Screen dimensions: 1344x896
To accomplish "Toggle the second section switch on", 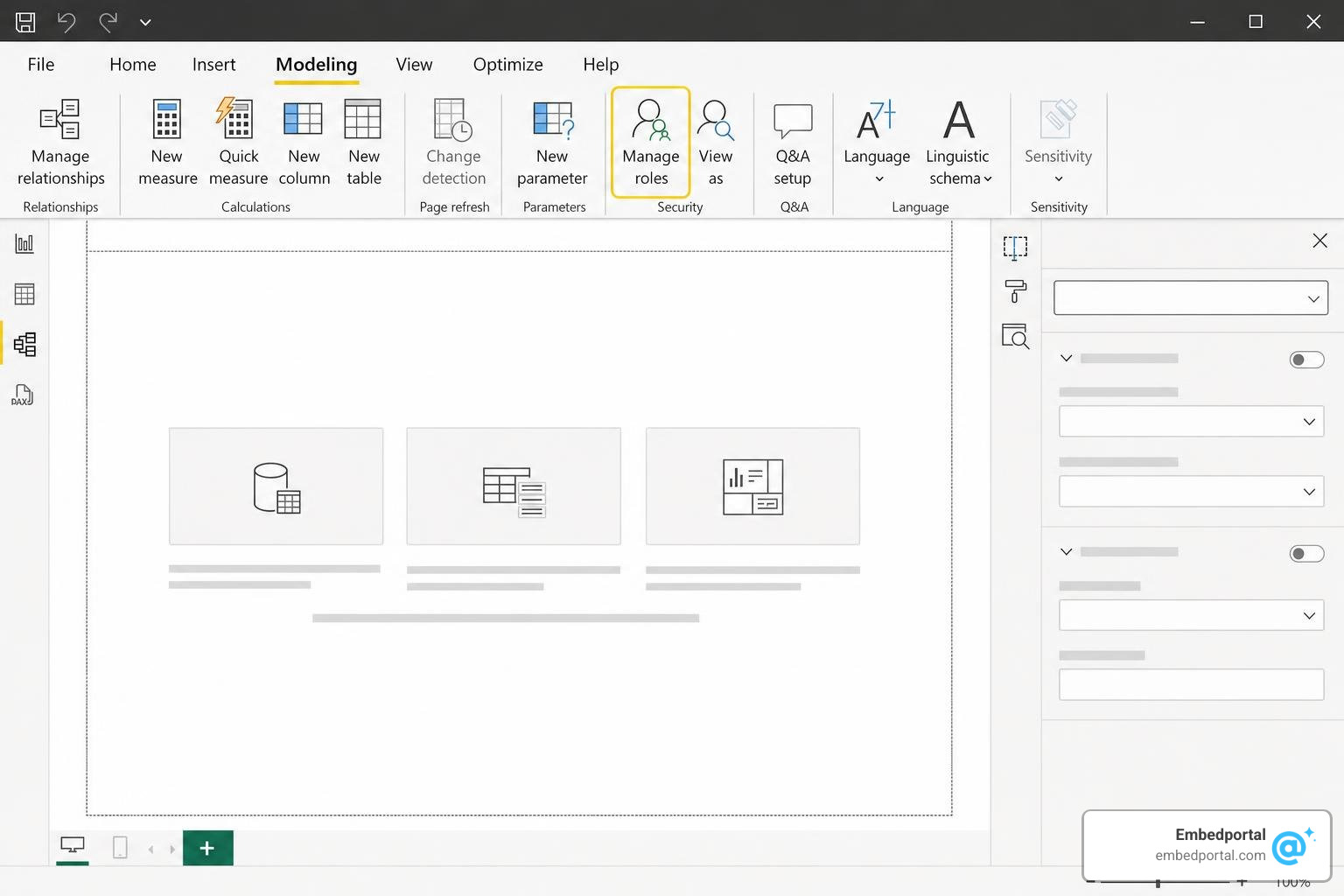I will [x=1306, y=554].
